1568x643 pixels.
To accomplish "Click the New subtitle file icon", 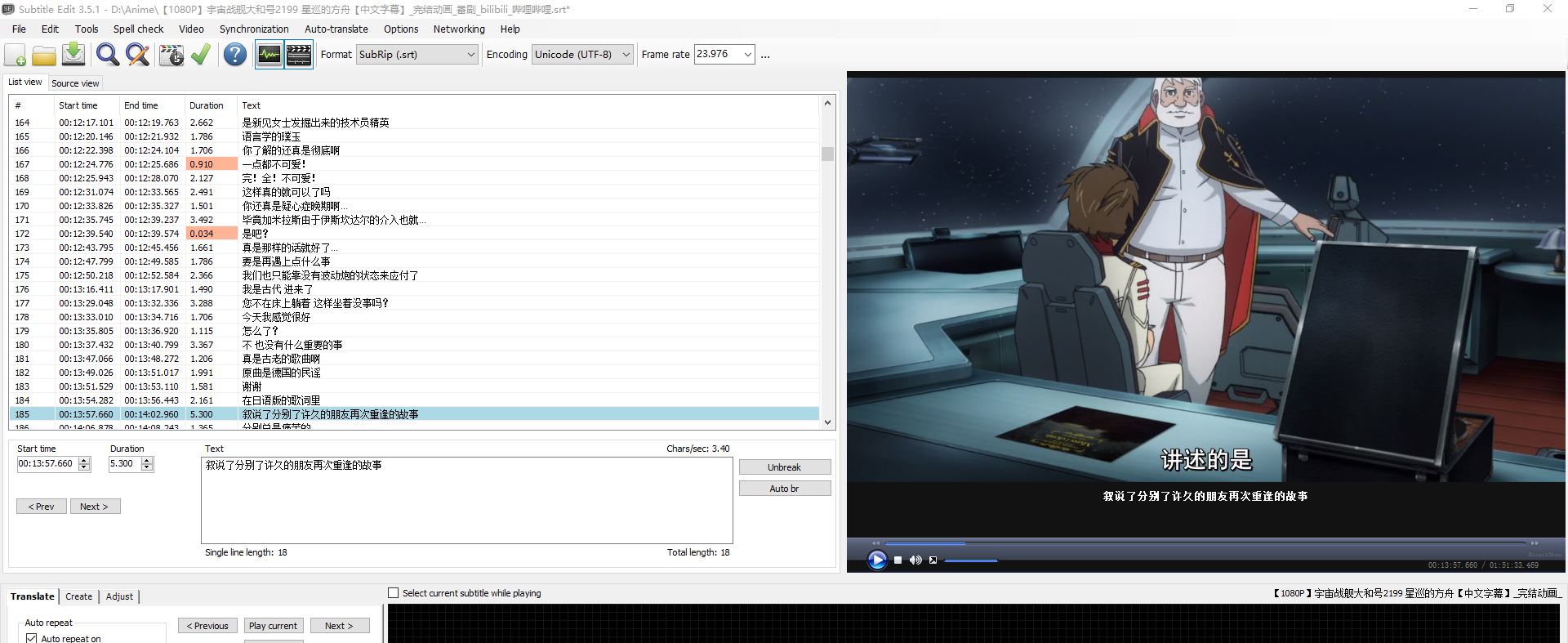I will 16,55.
